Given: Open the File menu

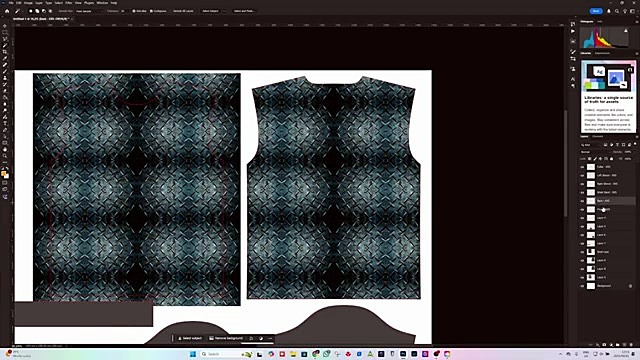Looking at the screenshot, I should (x=11, y=3).
